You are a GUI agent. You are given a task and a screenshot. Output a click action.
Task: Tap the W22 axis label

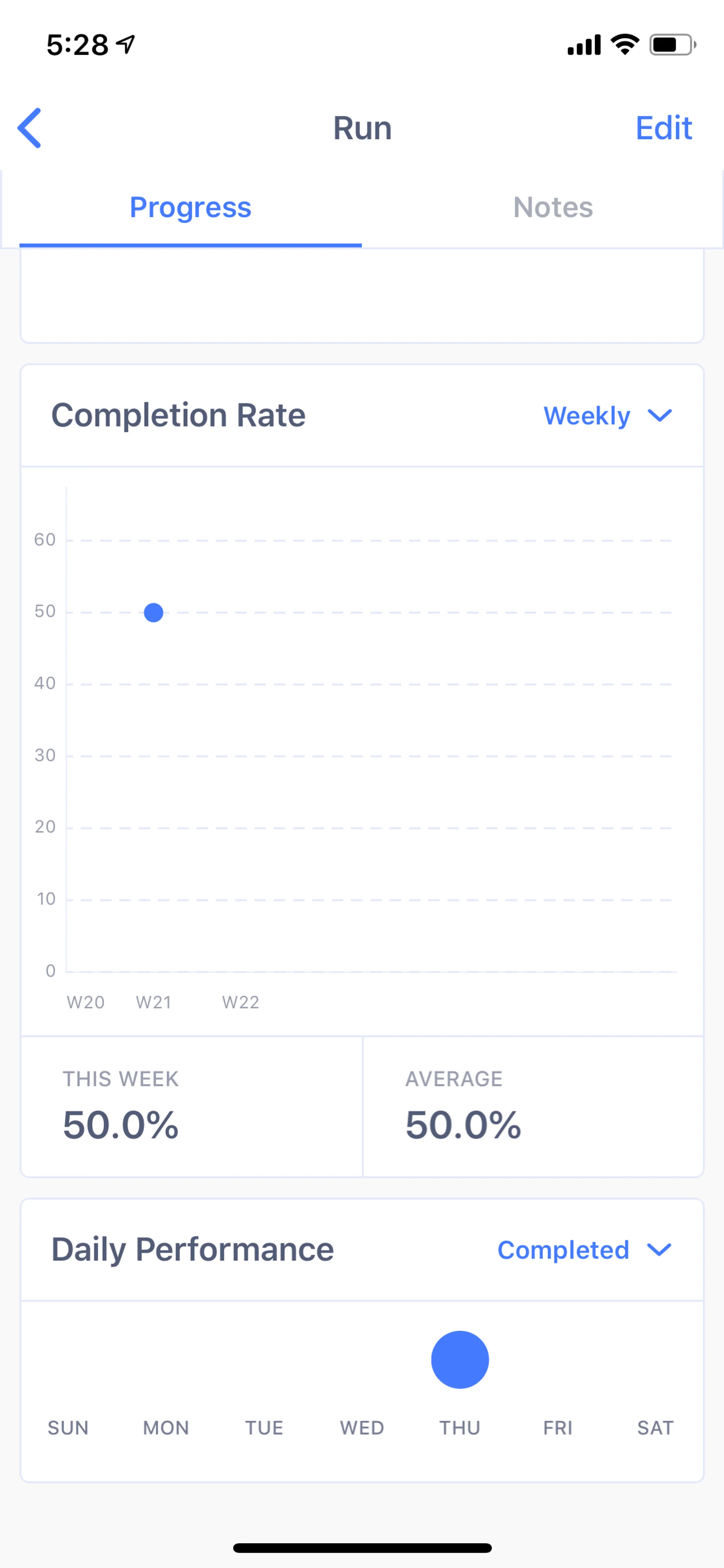(240, 1002)
